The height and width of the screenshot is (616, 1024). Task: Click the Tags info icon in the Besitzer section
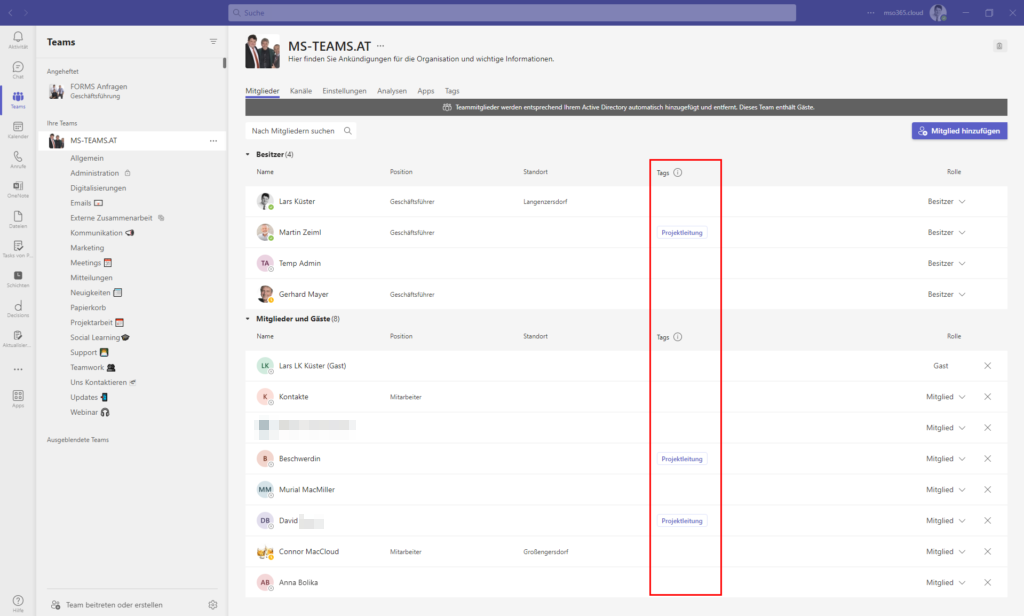coord(678,172)
